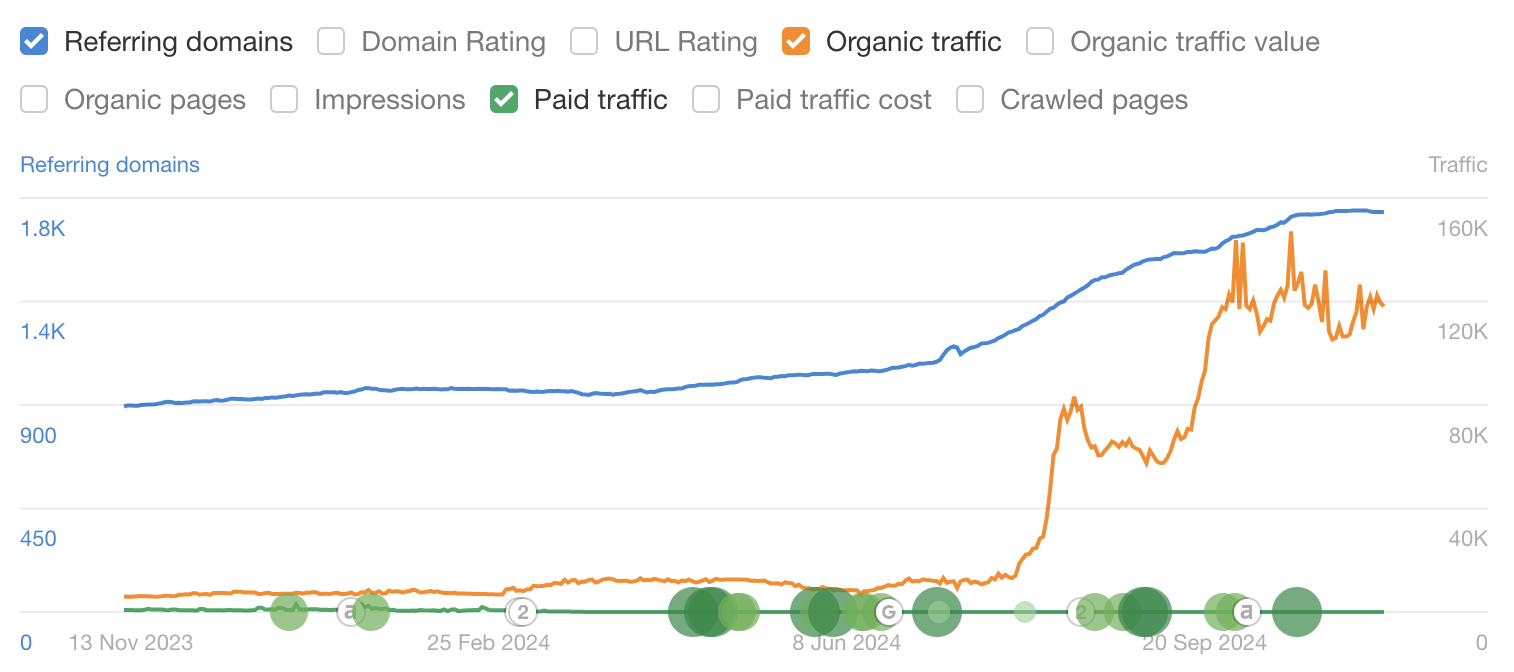Click the orange organic traffic peak
Screen dimensions: 1514x672
point(1292,234)
